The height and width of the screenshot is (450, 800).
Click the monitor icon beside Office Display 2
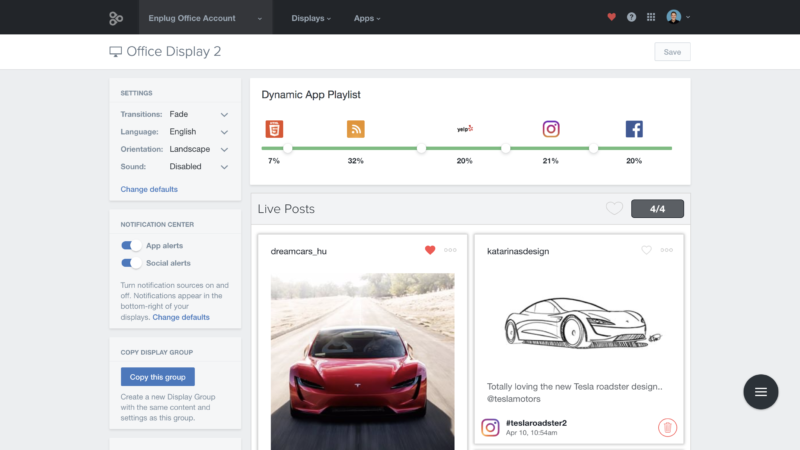pos(115,52)
